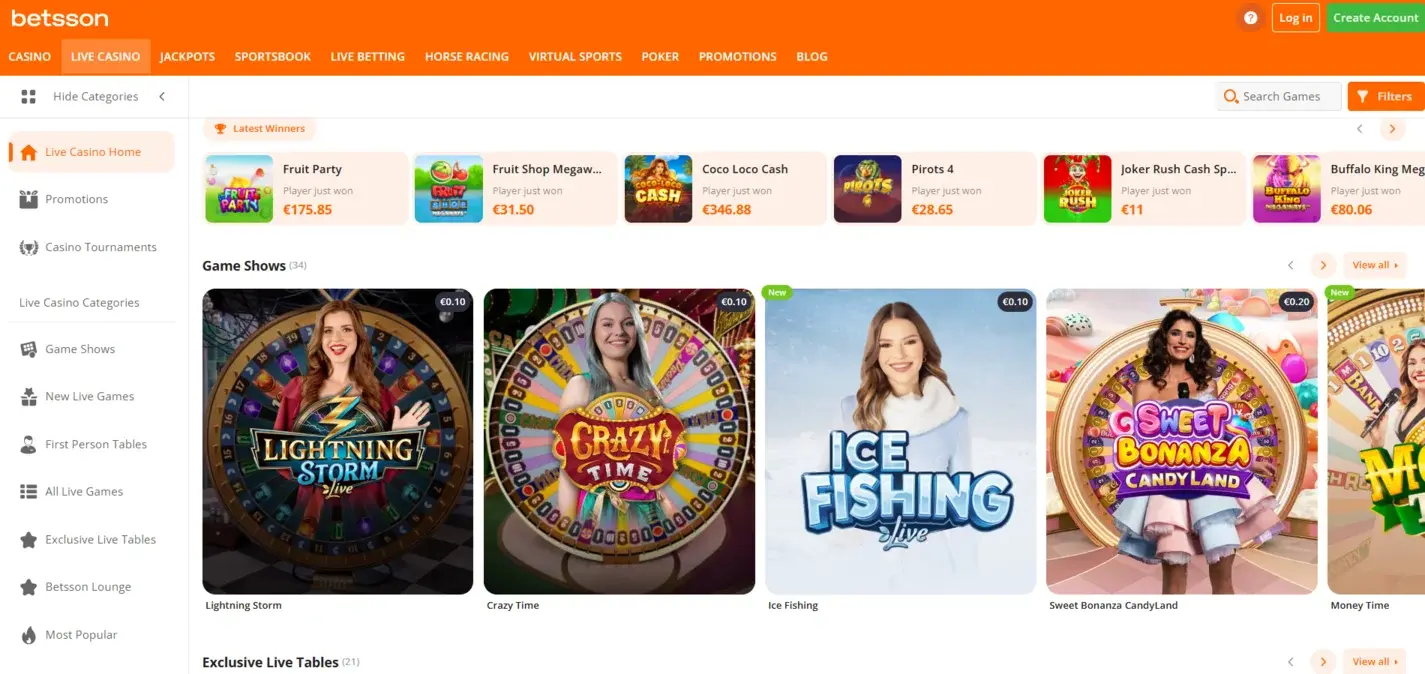Screen dimensions: 1425x674
Task: Open the Filters button
Action: (x=1386, y=96)
